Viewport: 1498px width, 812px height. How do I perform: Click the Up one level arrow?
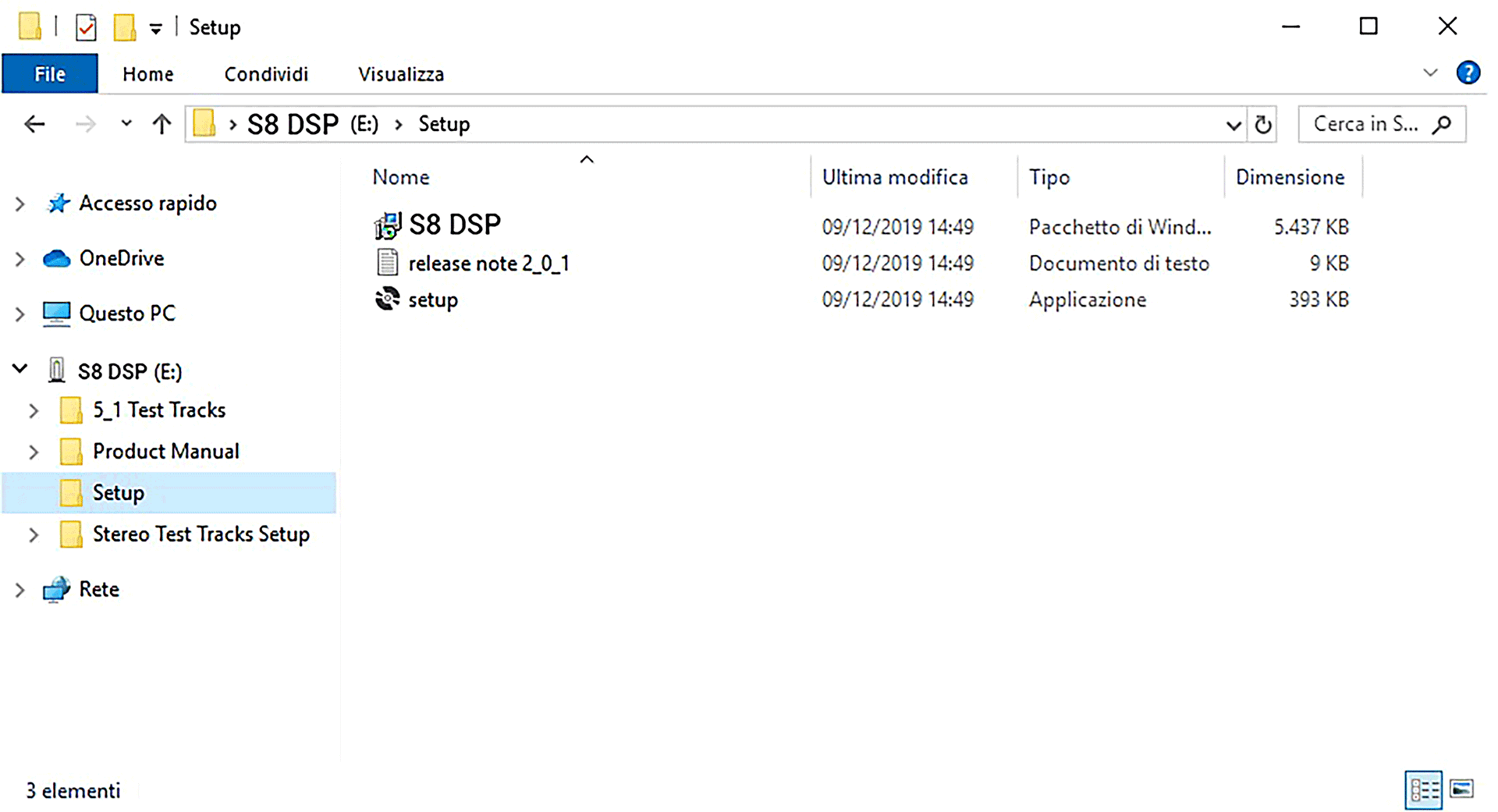[162, 124]
